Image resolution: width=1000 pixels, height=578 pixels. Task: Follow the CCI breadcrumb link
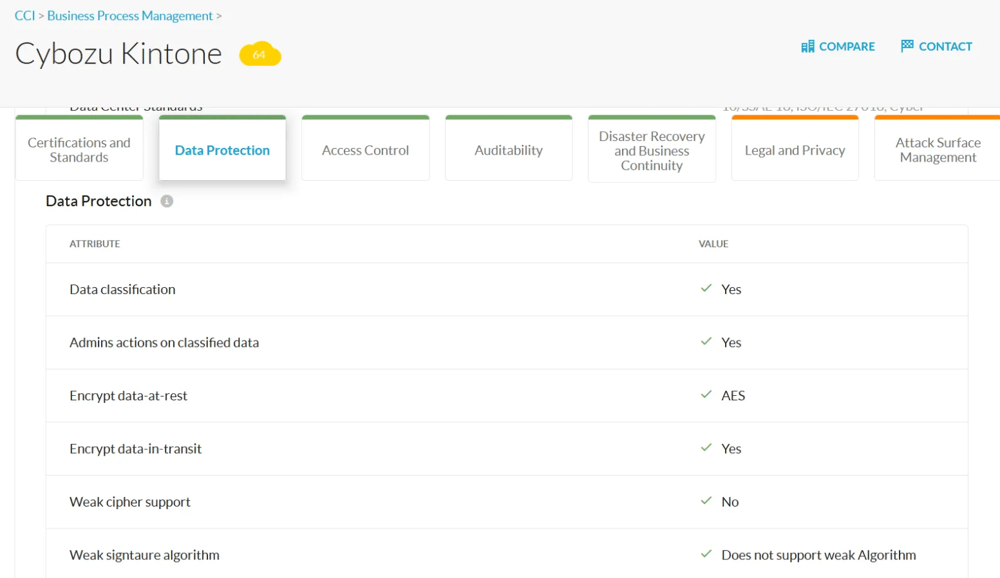25,16
